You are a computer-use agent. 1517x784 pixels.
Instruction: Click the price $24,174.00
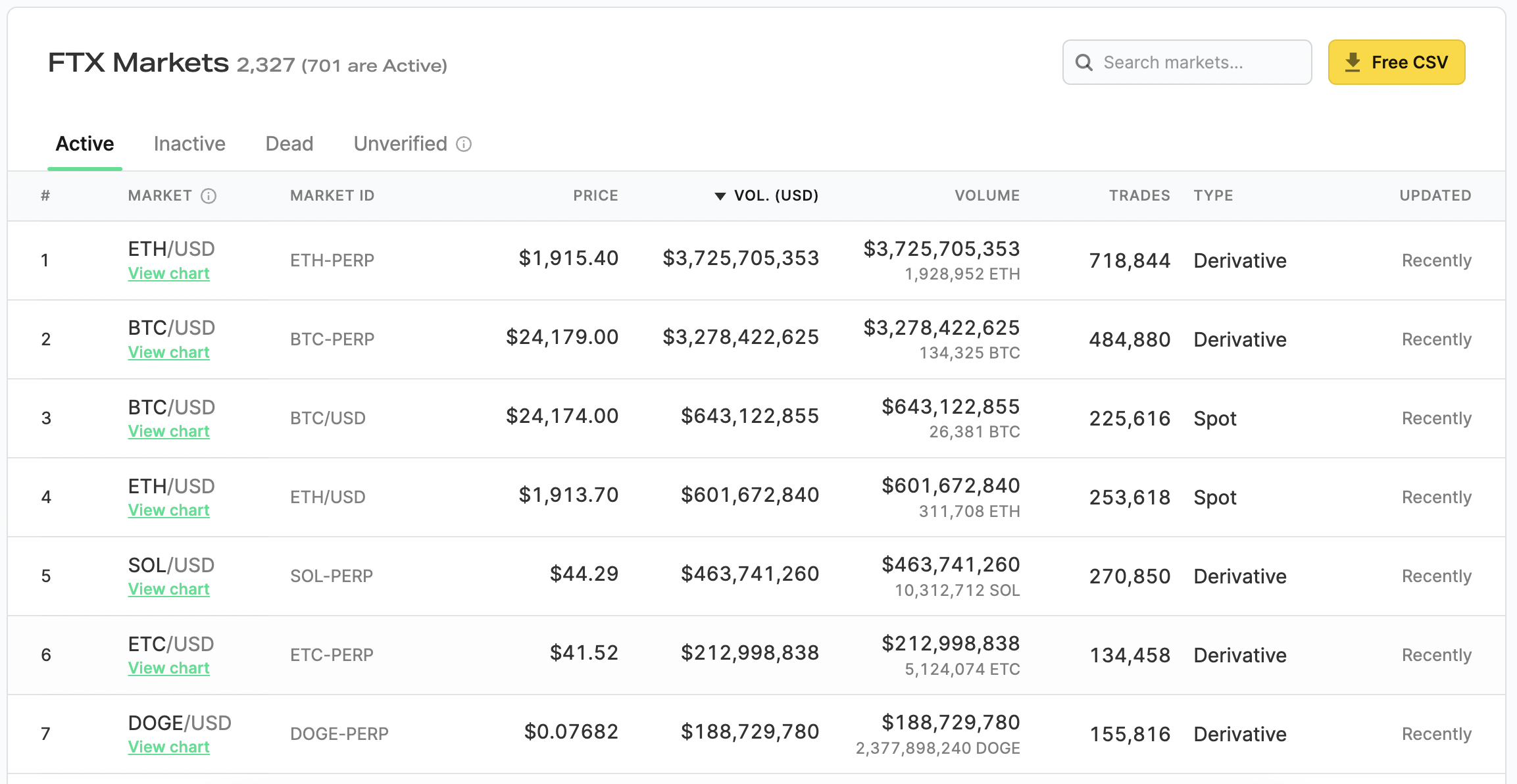tap(562, 416)
